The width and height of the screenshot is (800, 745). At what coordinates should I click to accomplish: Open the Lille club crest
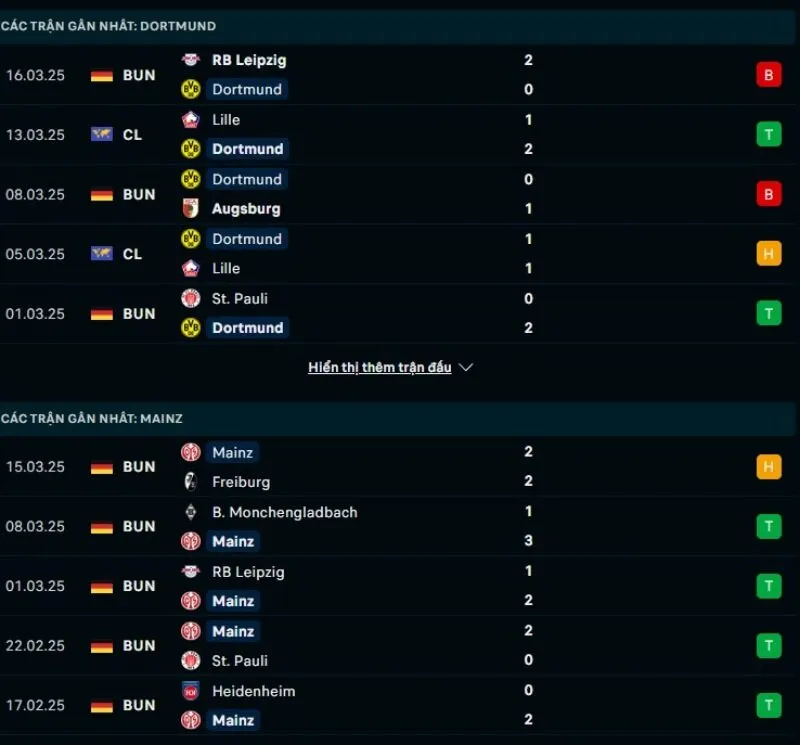[x=193, y=119]
